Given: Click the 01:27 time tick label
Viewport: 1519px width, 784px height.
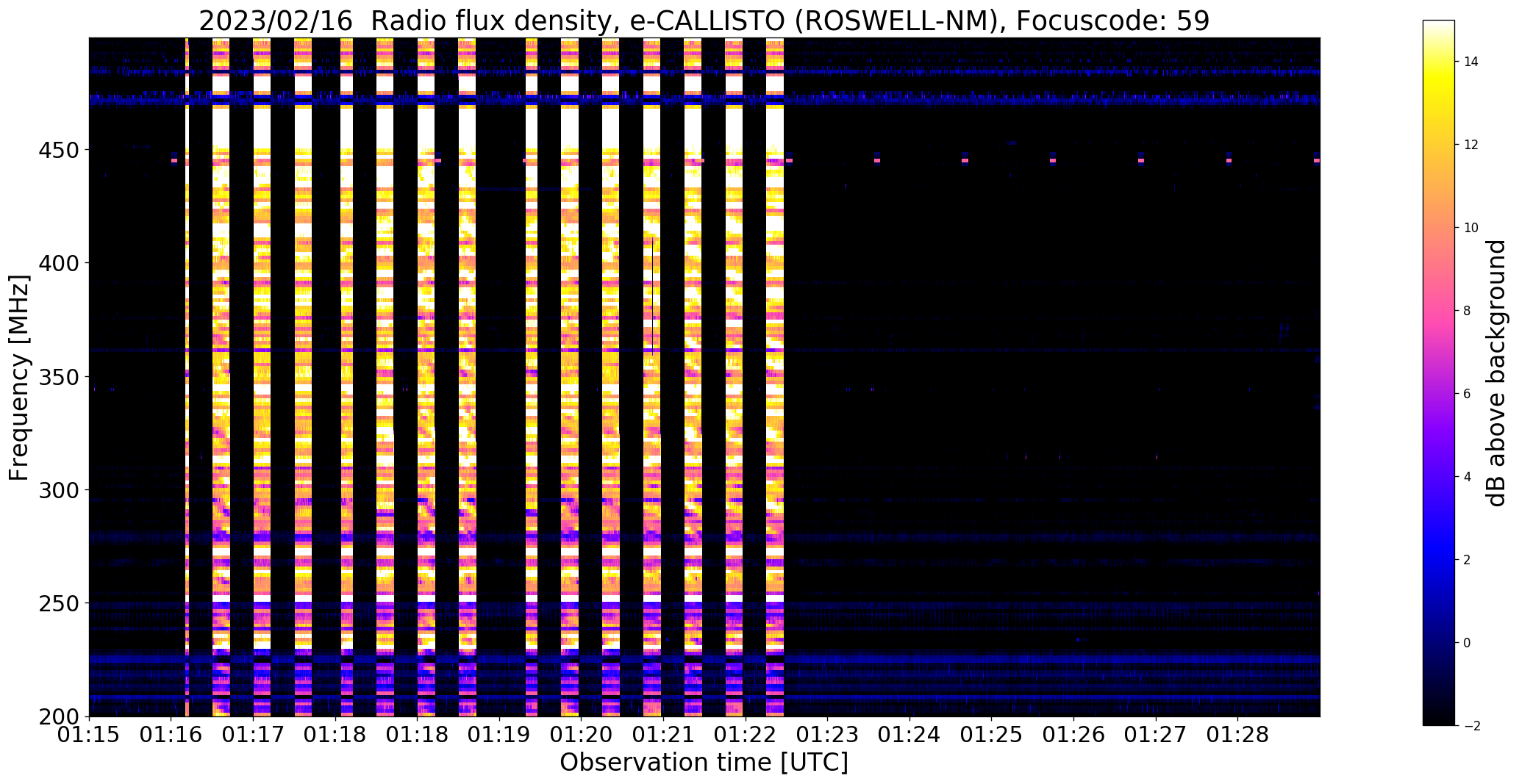Looking at the screenshot, I should point(1156,735).
